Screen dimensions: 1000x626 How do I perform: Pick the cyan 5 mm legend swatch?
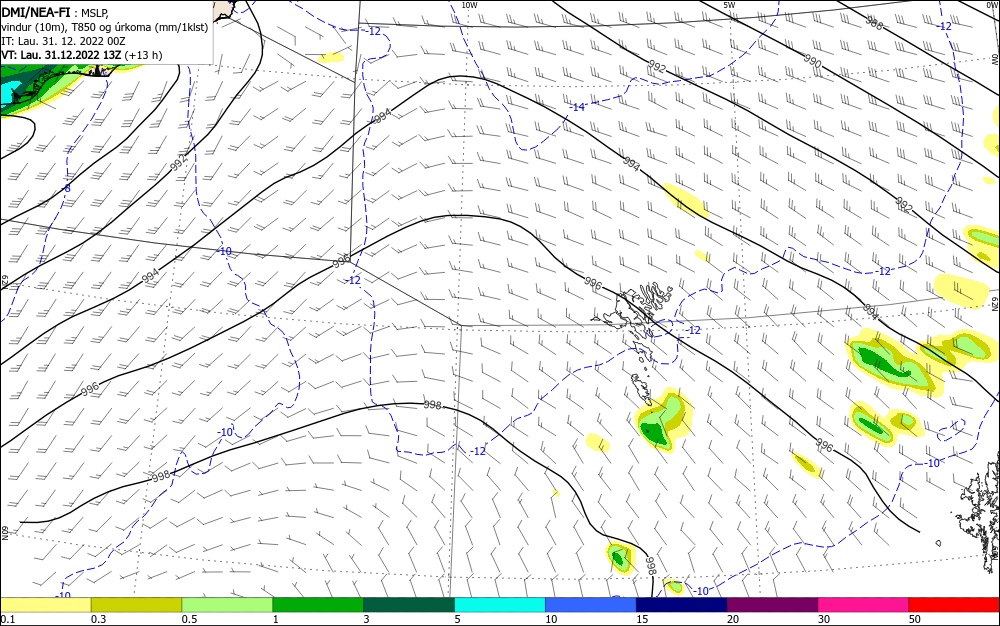500,605
